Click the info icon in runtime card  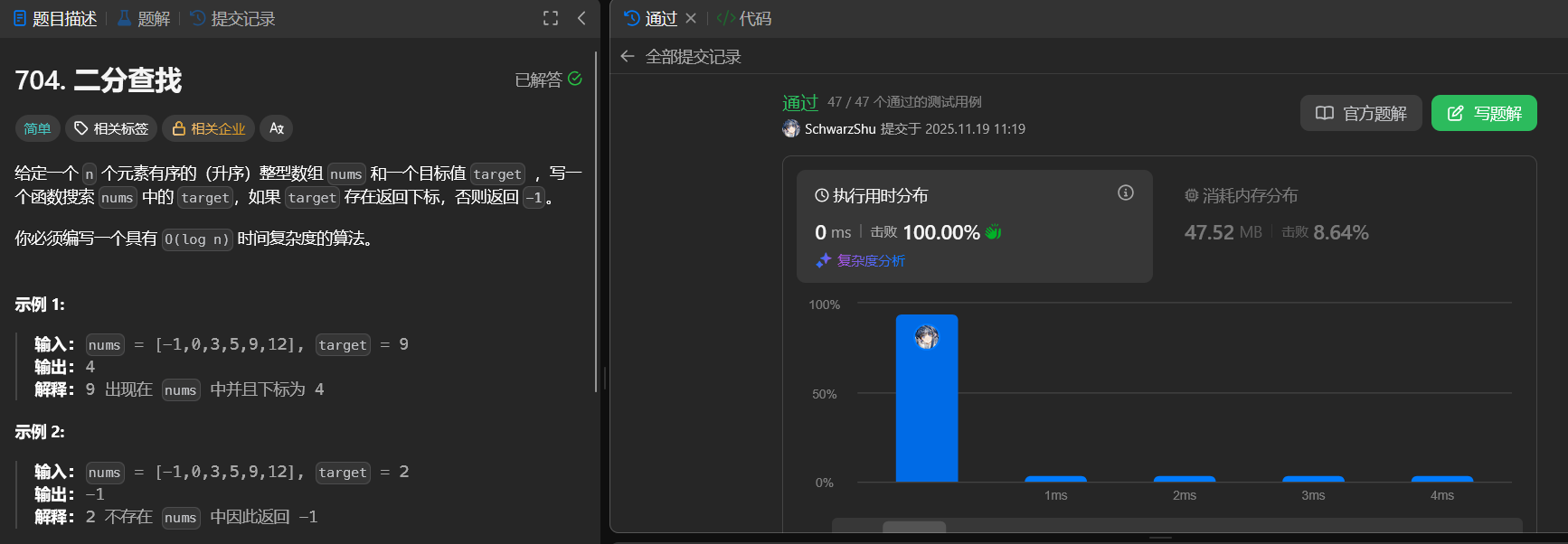(x=1126, y=192)
